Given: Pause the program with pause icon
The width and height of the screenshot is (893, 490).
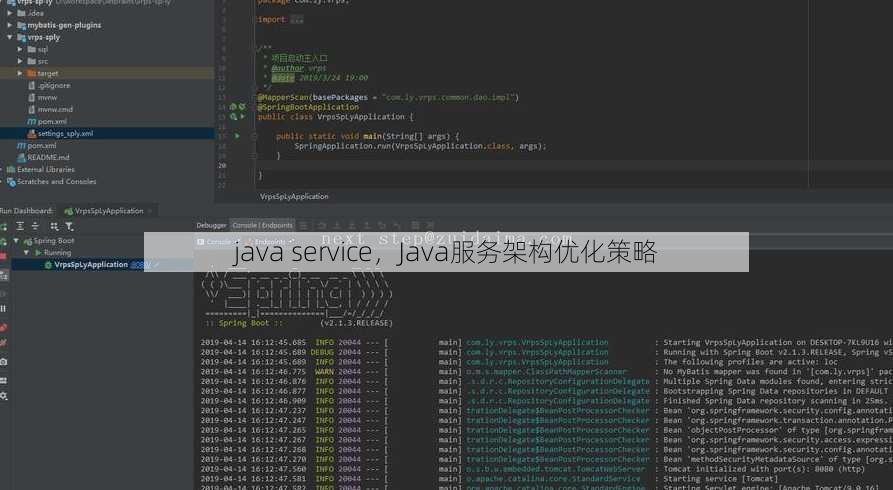Looking at the screenshot, I should (x=3, y=309).
